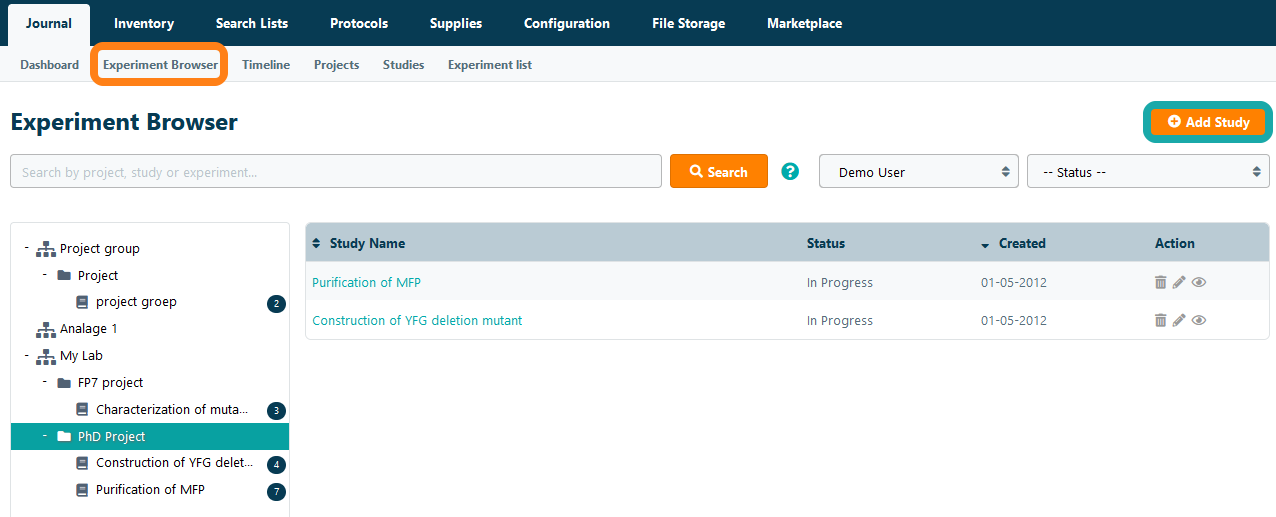Switch to the Inventory tab

tap(143, 23)
